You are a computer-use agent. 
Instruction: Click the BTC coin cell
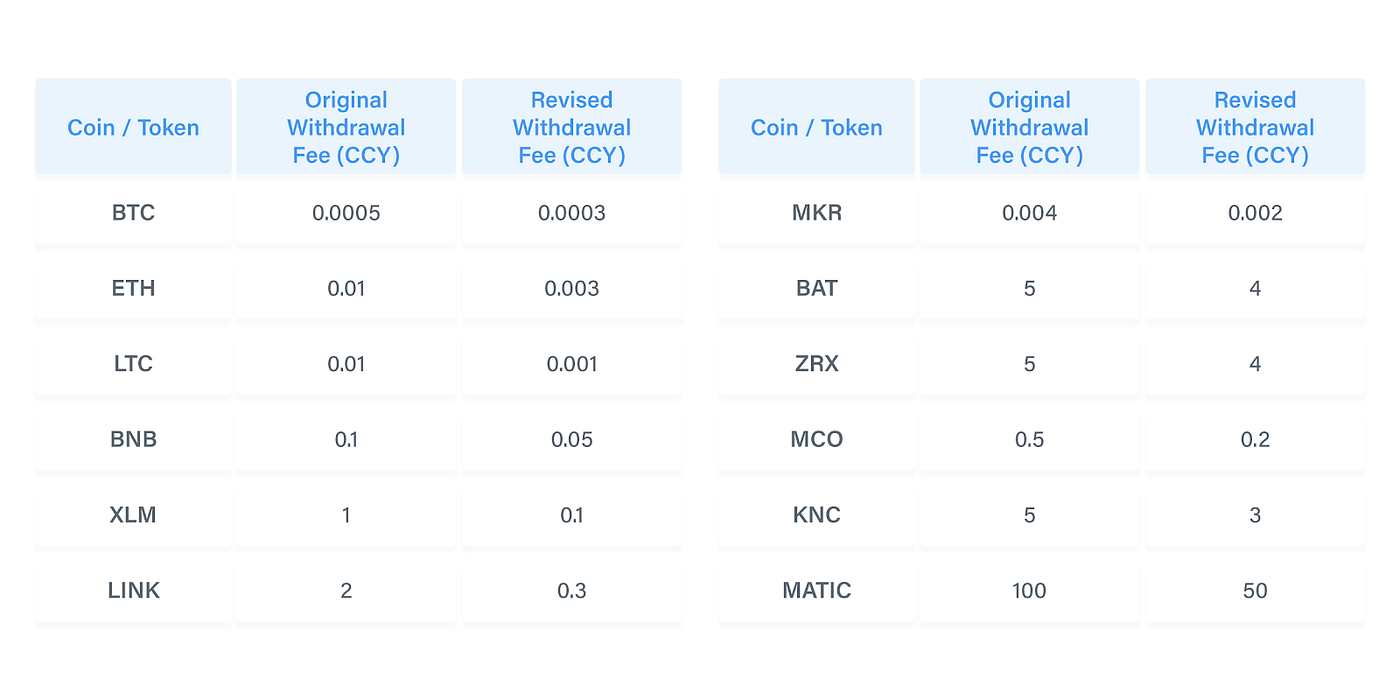[x=133, y=213]
